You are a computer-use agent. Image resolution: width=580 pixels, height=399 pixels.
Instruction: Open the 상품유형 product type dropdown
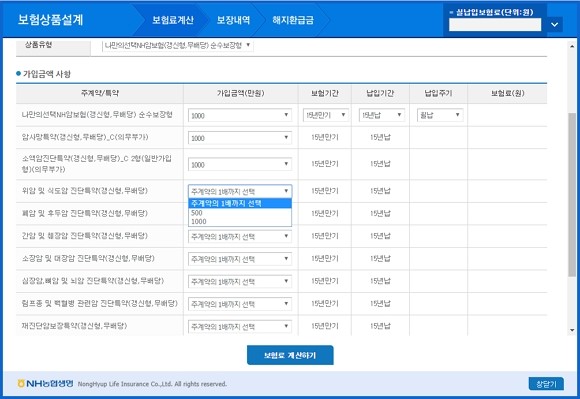tap(178, 45)
